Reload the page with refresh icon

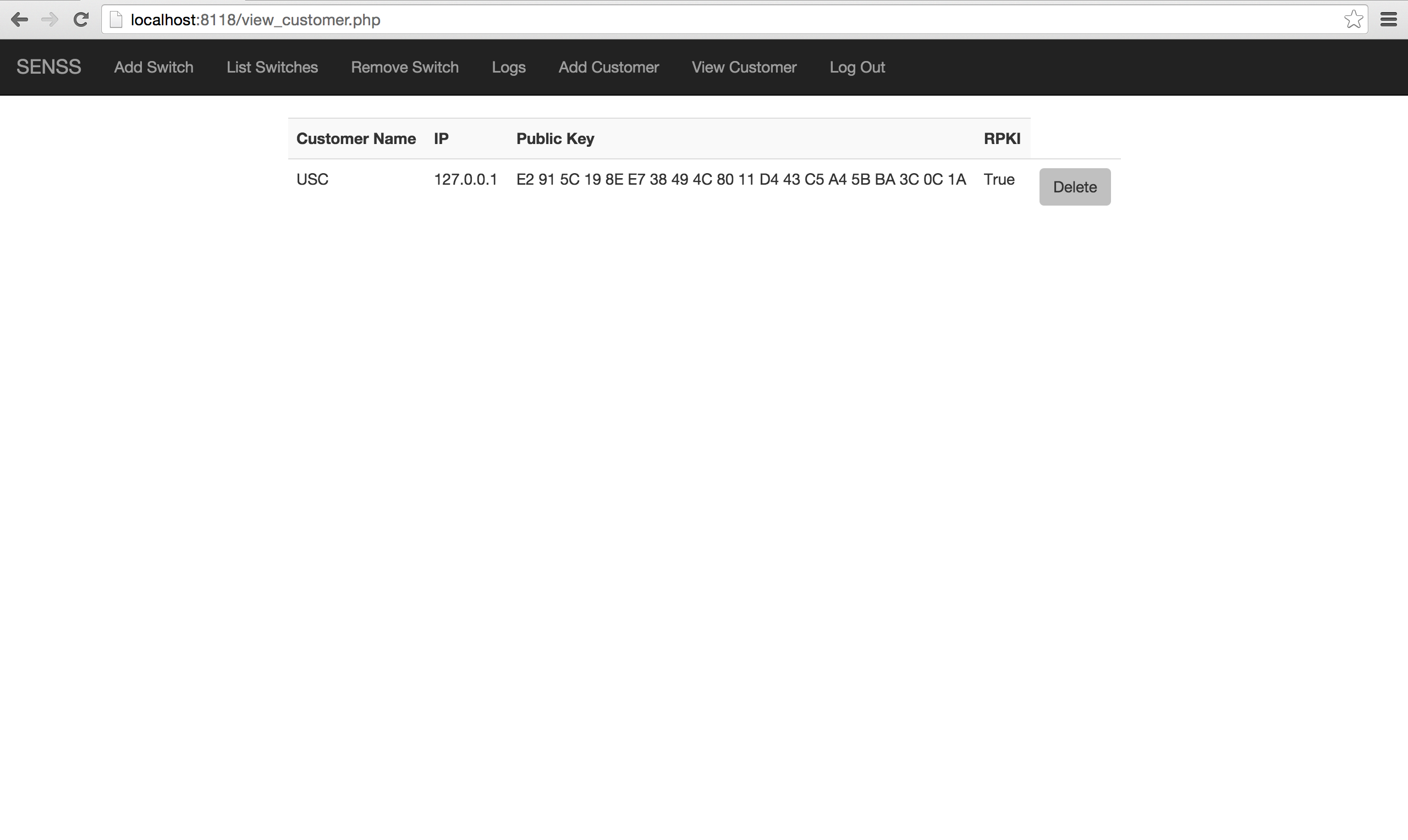click(81, 20)
